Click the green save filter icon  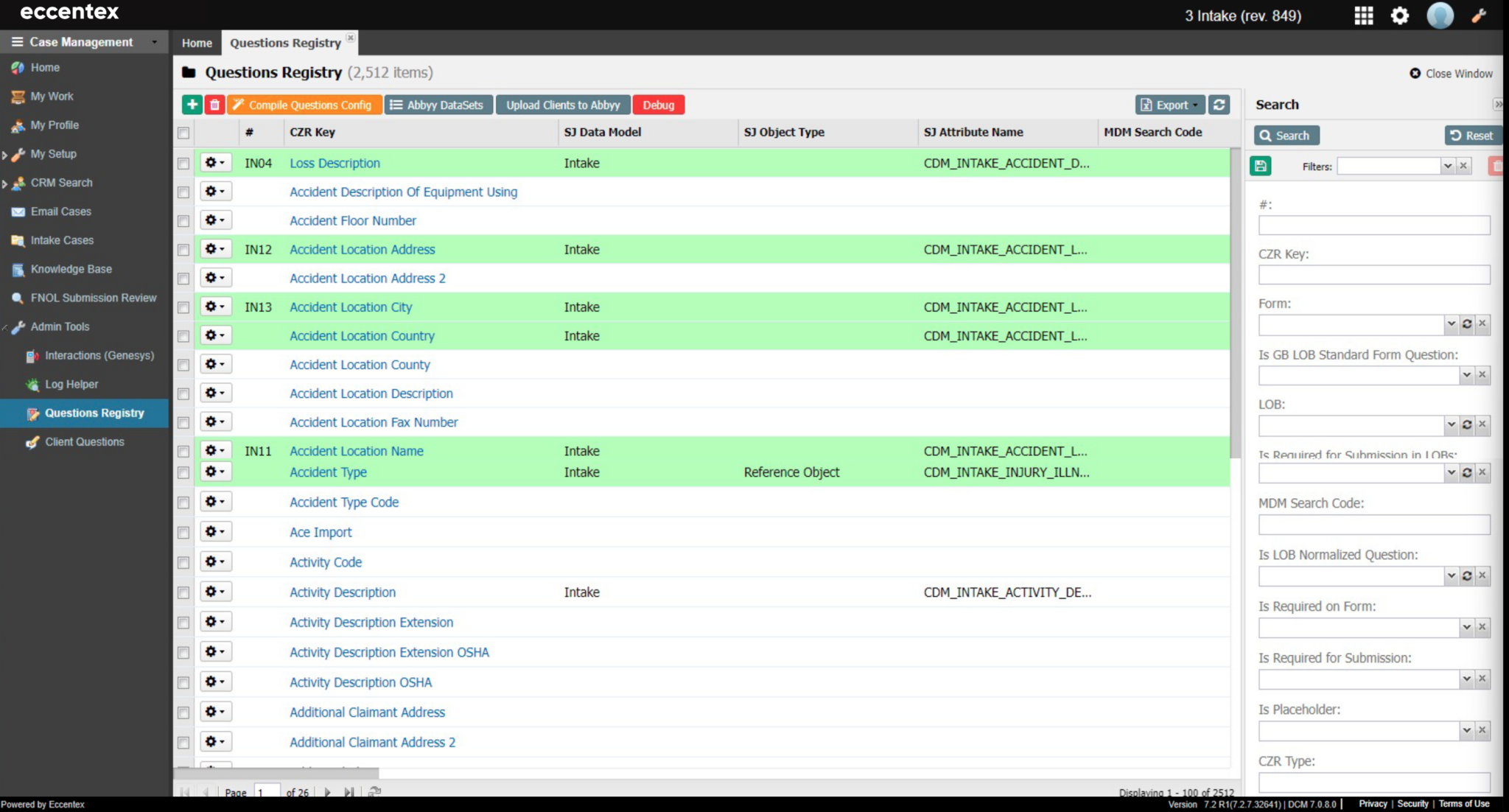click(1261, 166)
